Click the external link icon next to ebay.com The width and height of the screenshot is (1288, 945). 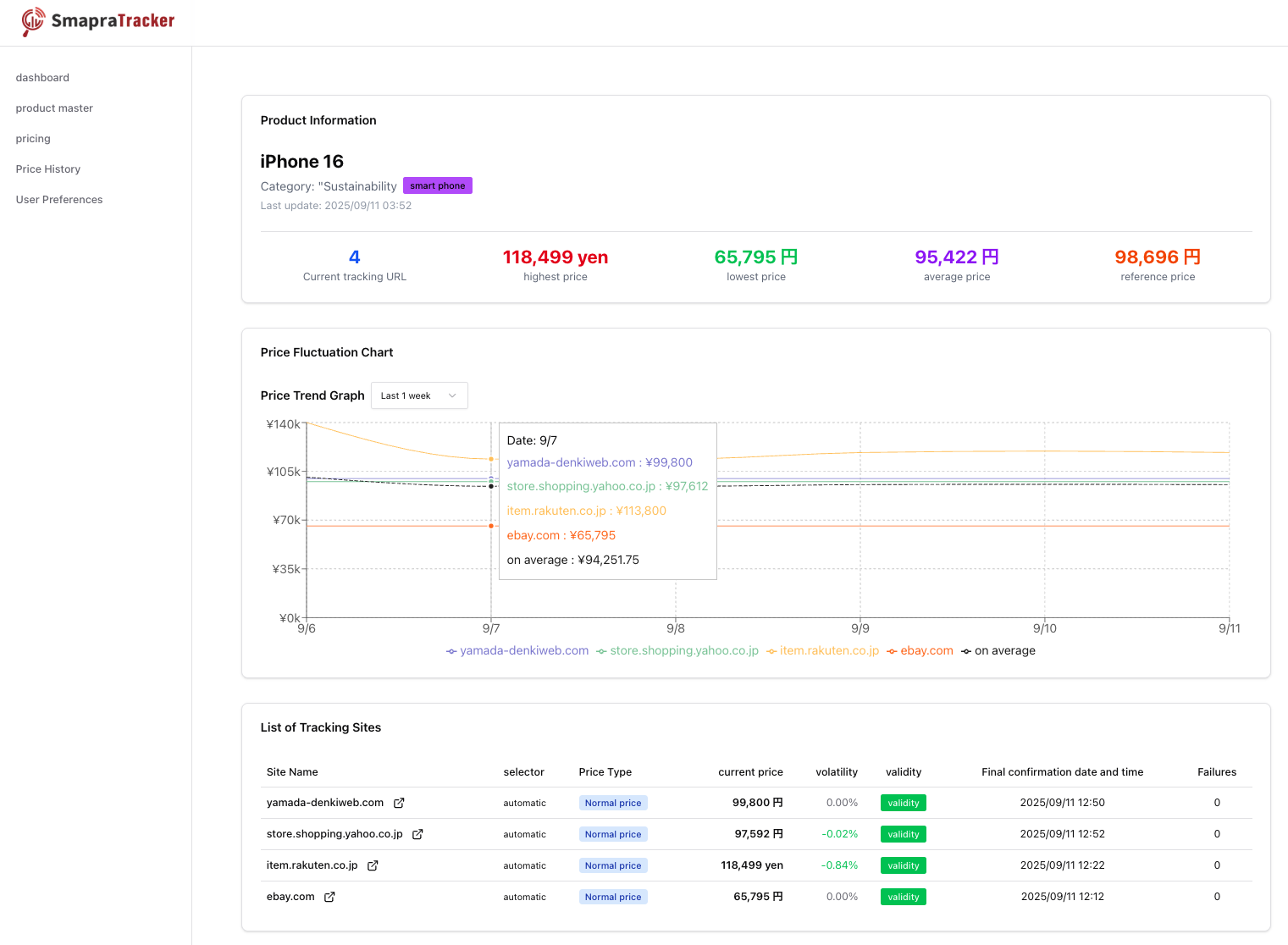(329, 897)
